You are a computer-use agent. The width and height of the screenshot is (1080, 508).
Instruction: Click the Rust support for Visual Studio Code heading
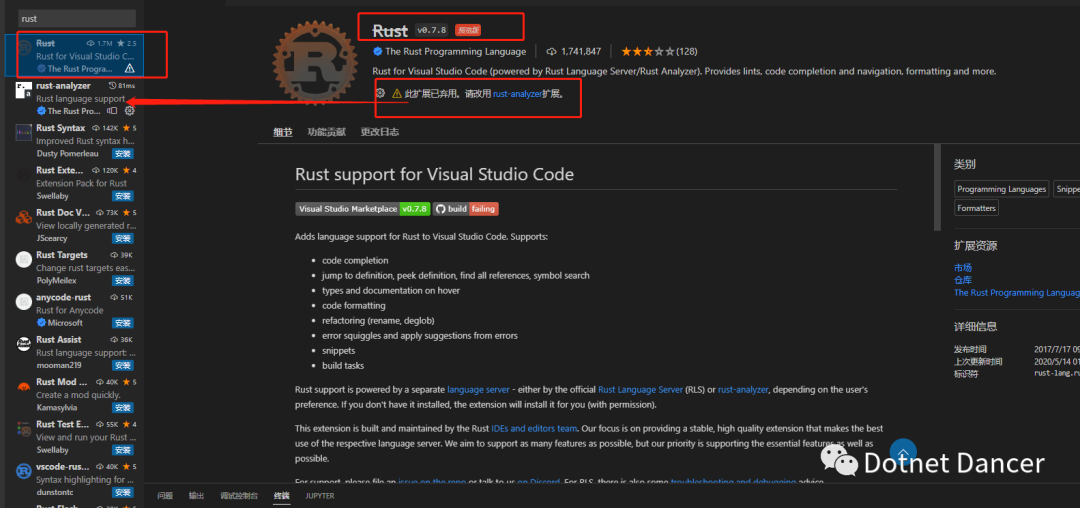tap(435, 174)
